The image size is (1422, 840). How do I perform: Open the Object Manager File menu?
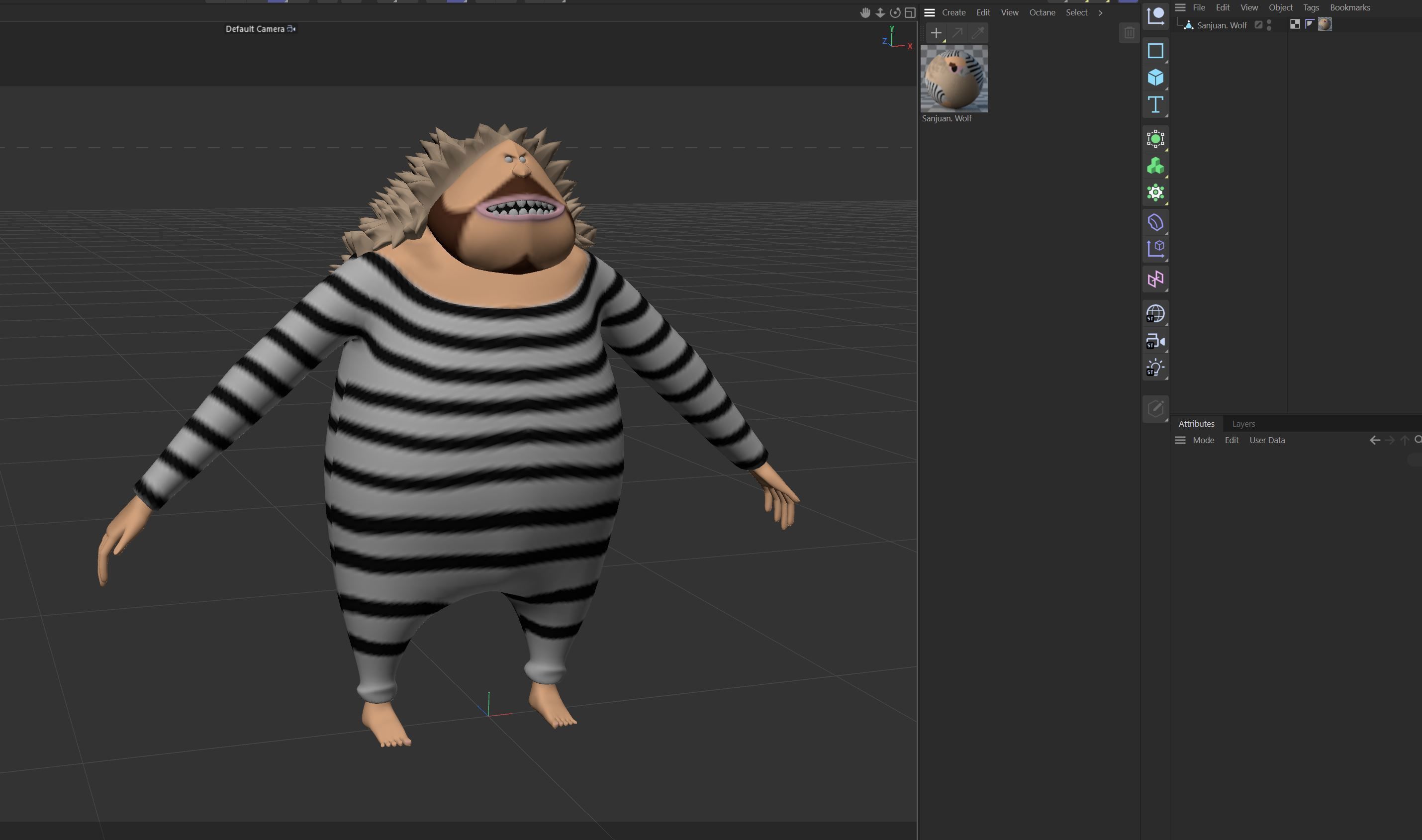1198,7
